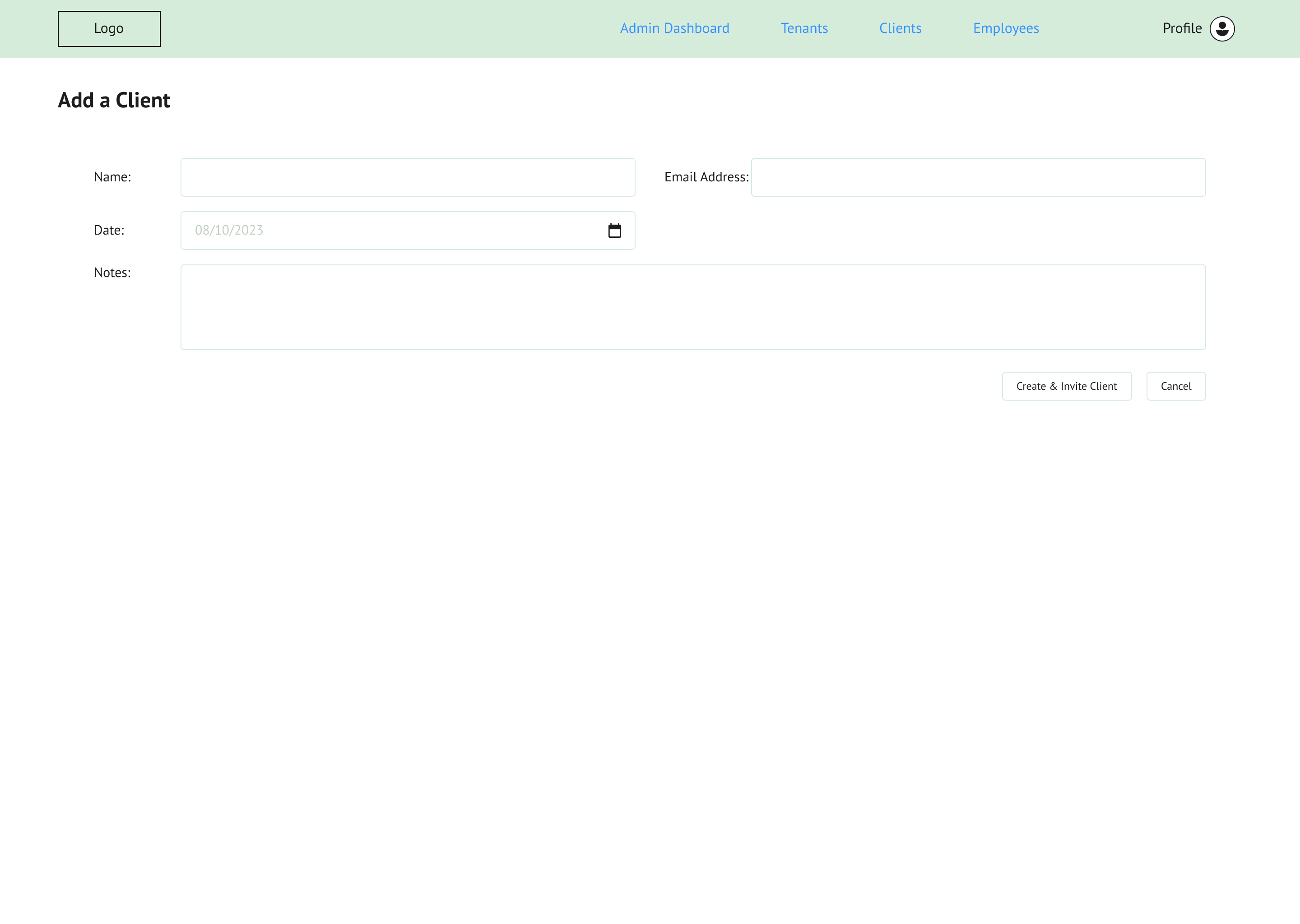Click the profile avatar icon
This screenshot has height=924, width=1300.
(1221, 28)
